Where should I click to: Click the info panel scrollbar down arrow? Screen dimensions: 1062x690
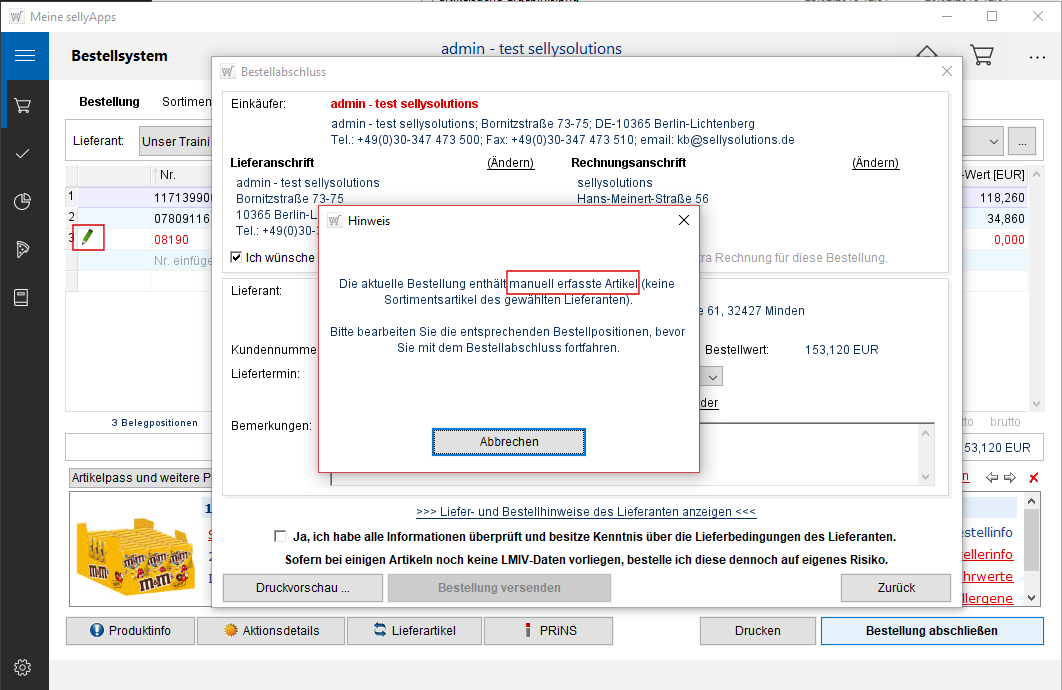coord(1031,598)
